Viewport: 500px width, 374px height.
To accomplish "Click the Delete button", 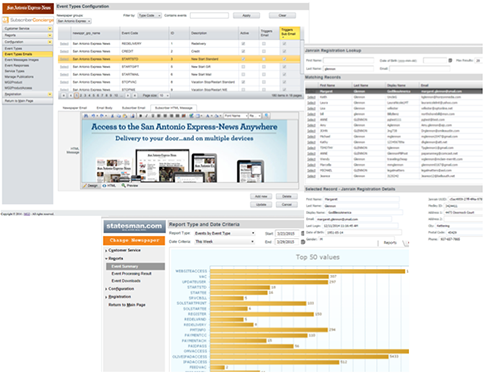I will 287,196.
